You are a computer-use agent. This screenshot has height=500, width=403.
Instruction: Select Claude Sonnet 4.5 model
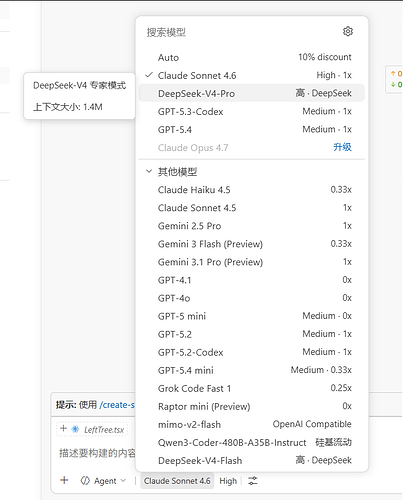click(x=252, y=208)
